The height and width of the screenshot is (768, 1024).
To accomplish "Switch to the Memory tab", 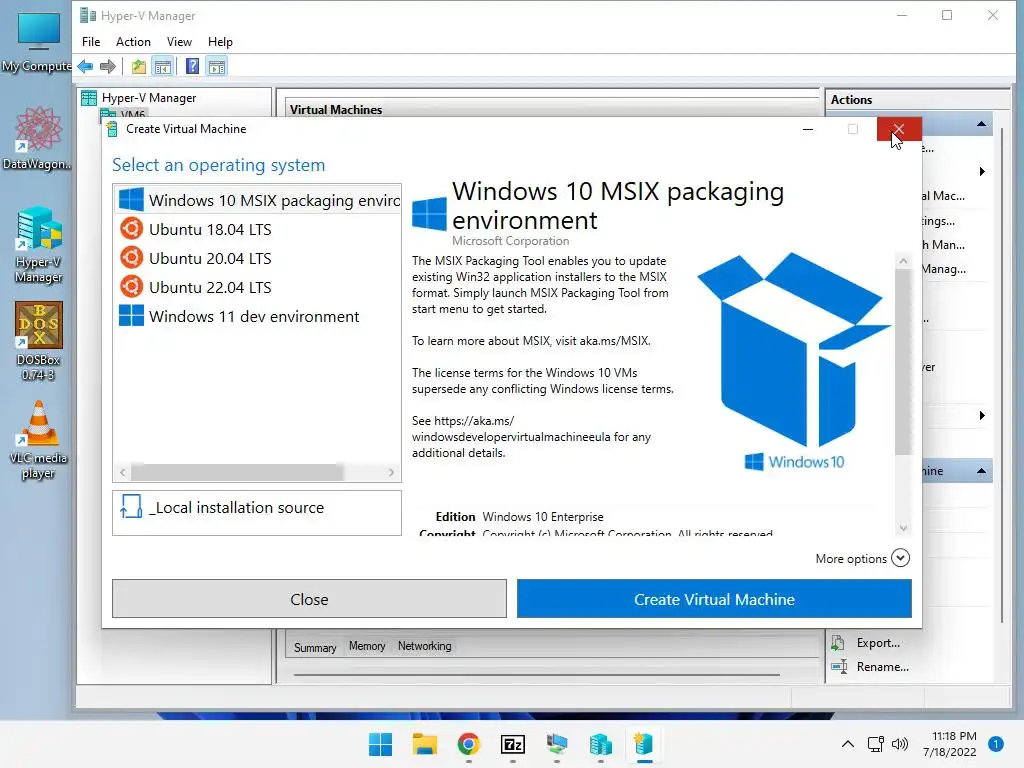I will (367, 646).
